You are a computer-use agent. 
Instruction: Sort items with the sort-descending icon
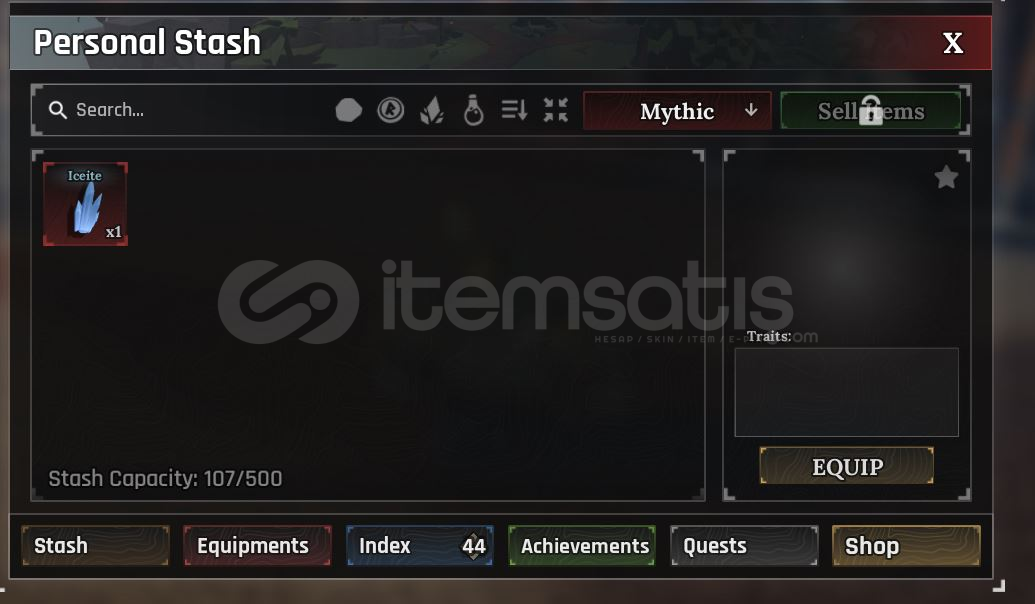(x=514, y=110)
